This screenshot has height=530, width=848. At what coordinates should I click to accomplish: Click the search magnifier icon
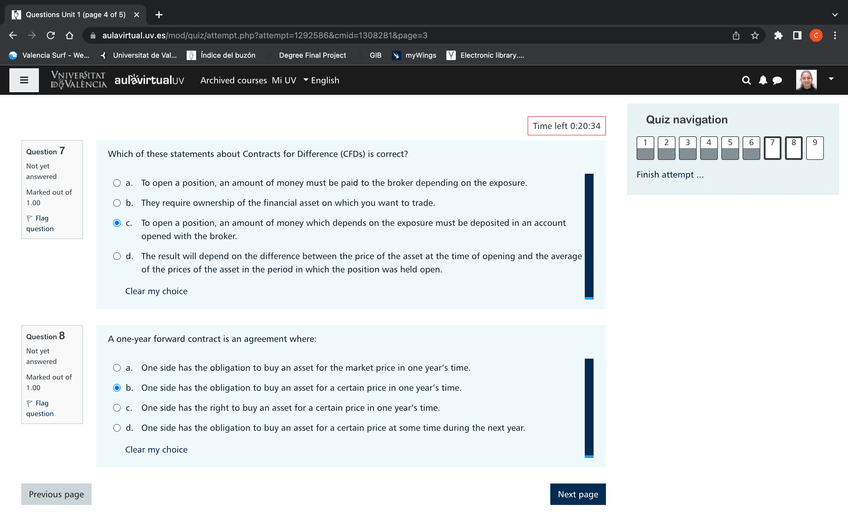pyautogui.click(x=746, y=80)
